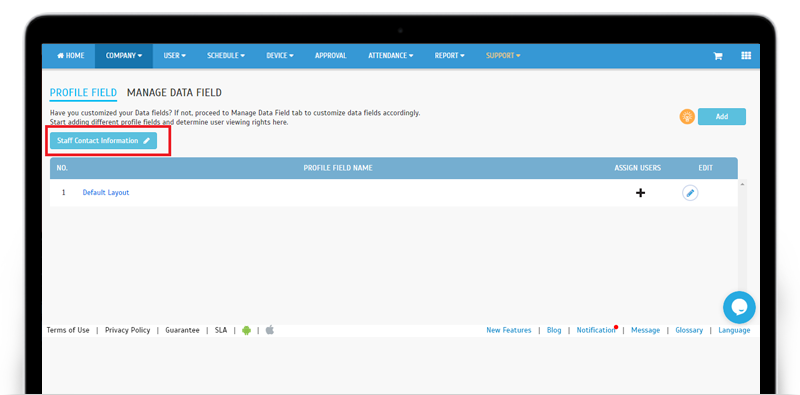The height and width of the screenshot is (395, 800).
Task: Open the Privacy Policy link
Action: point(128,330)
